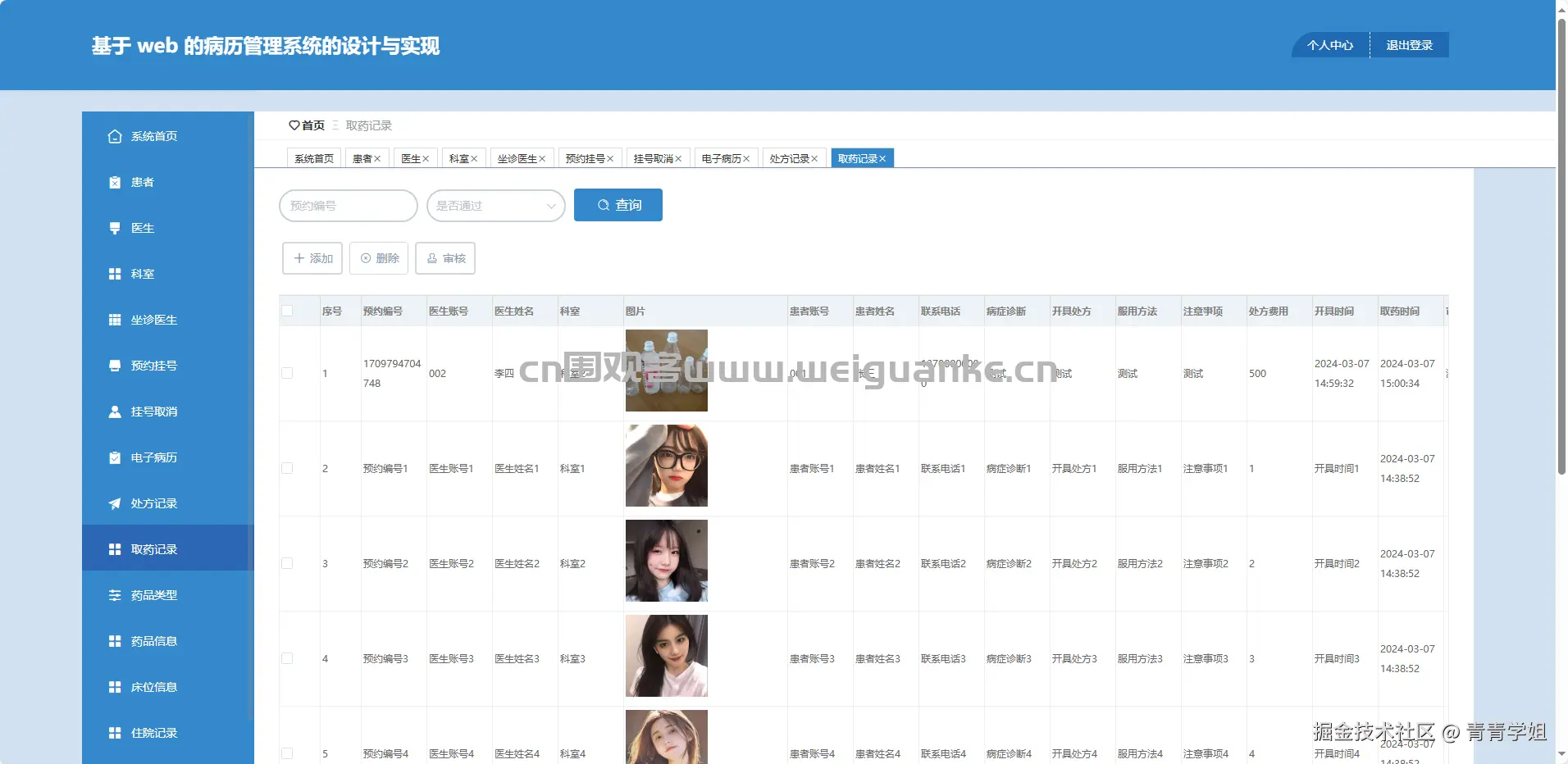Open the medicine bottles image in row 1

[667, 371]
